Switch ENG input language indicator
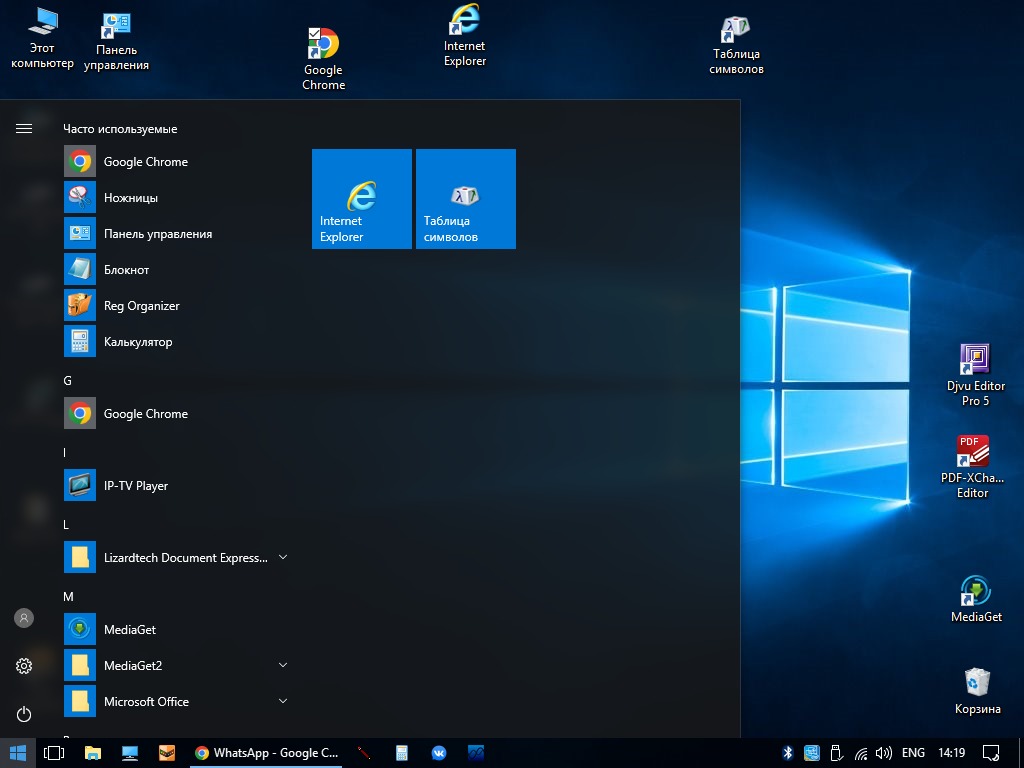1024x768 pixels. [x=913, y=753]
